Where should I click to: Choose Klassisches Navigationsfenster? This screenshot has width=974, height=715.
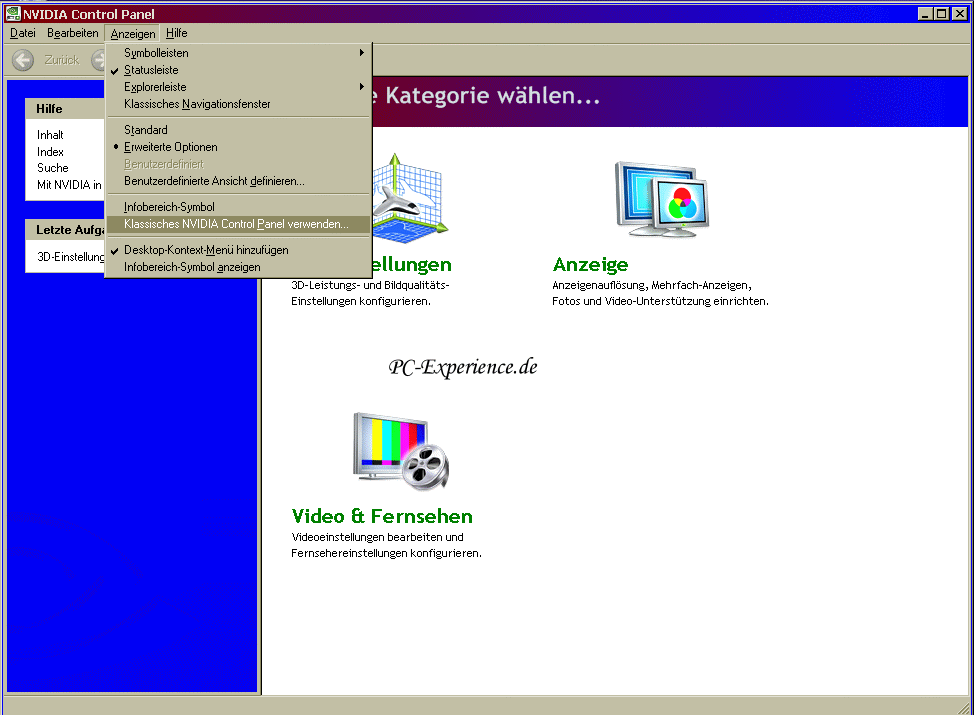(239, 104)
